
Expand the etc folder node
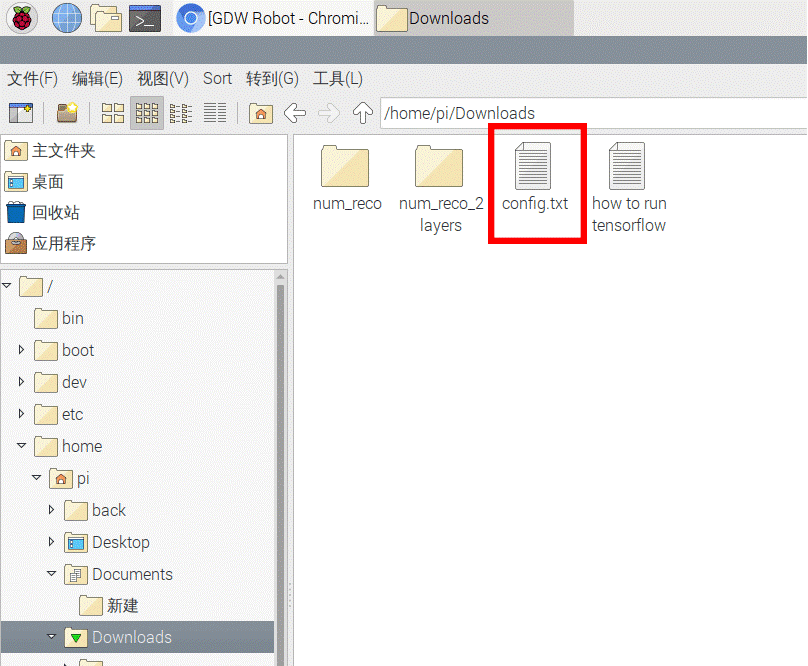click(21, 414)
